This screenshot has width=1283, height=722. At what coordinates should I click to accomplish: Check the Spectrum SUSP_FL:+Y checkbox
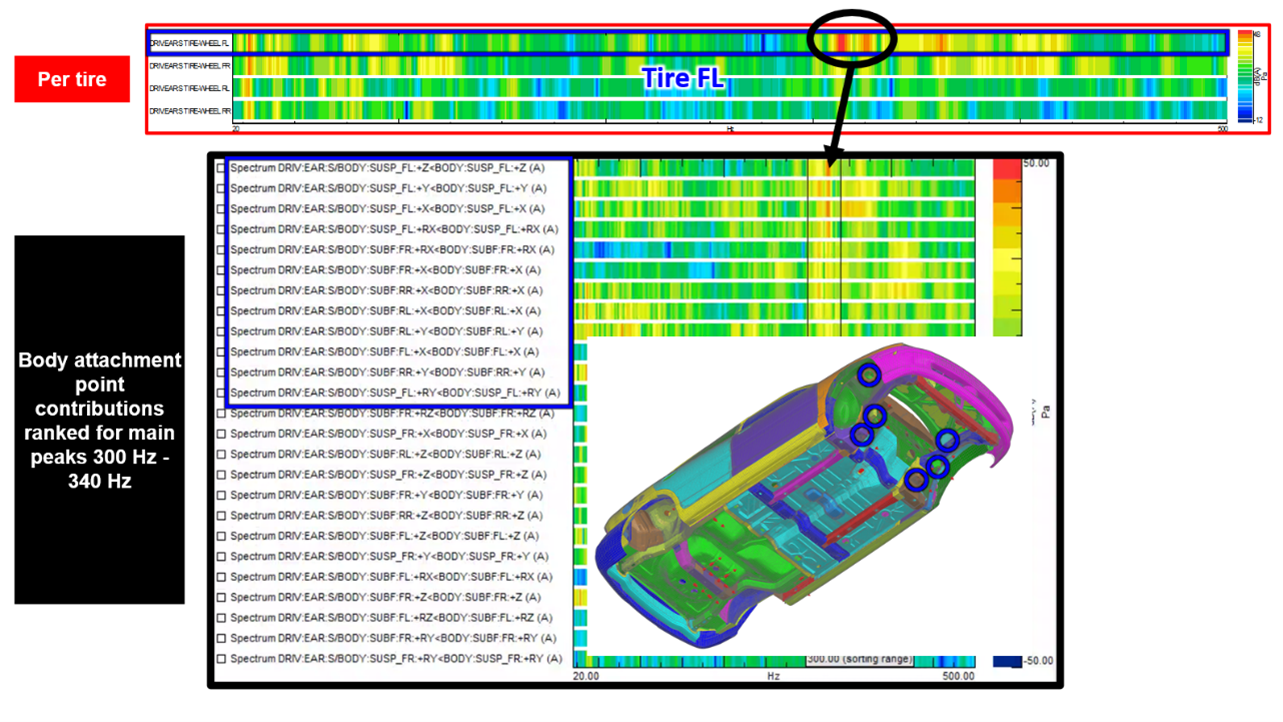(x=218, y=188)
